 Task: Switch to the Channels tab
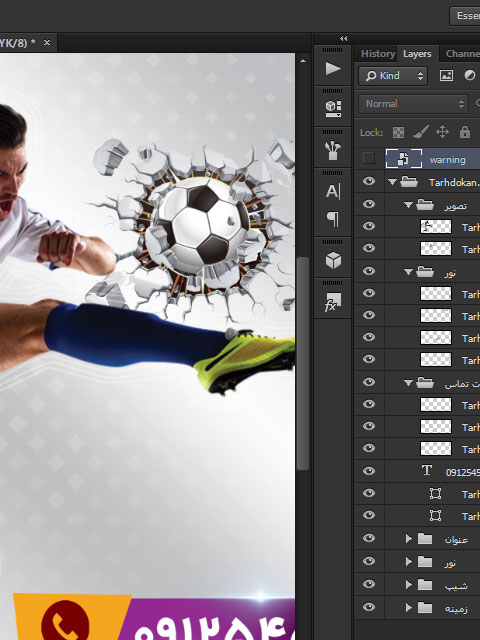(462, 54)
